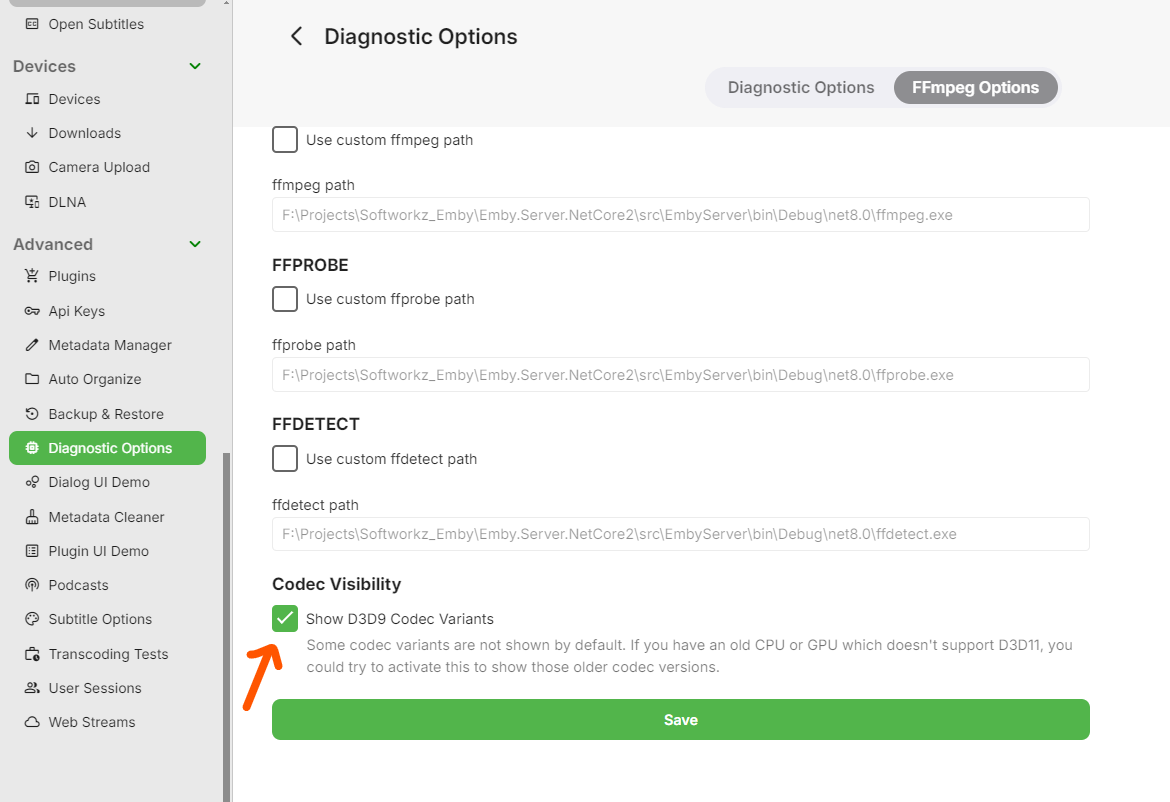Screen dimensions: 1170x802
Task: Switch to the Diagnostic Options tab
Action: (x=801, y=87)
